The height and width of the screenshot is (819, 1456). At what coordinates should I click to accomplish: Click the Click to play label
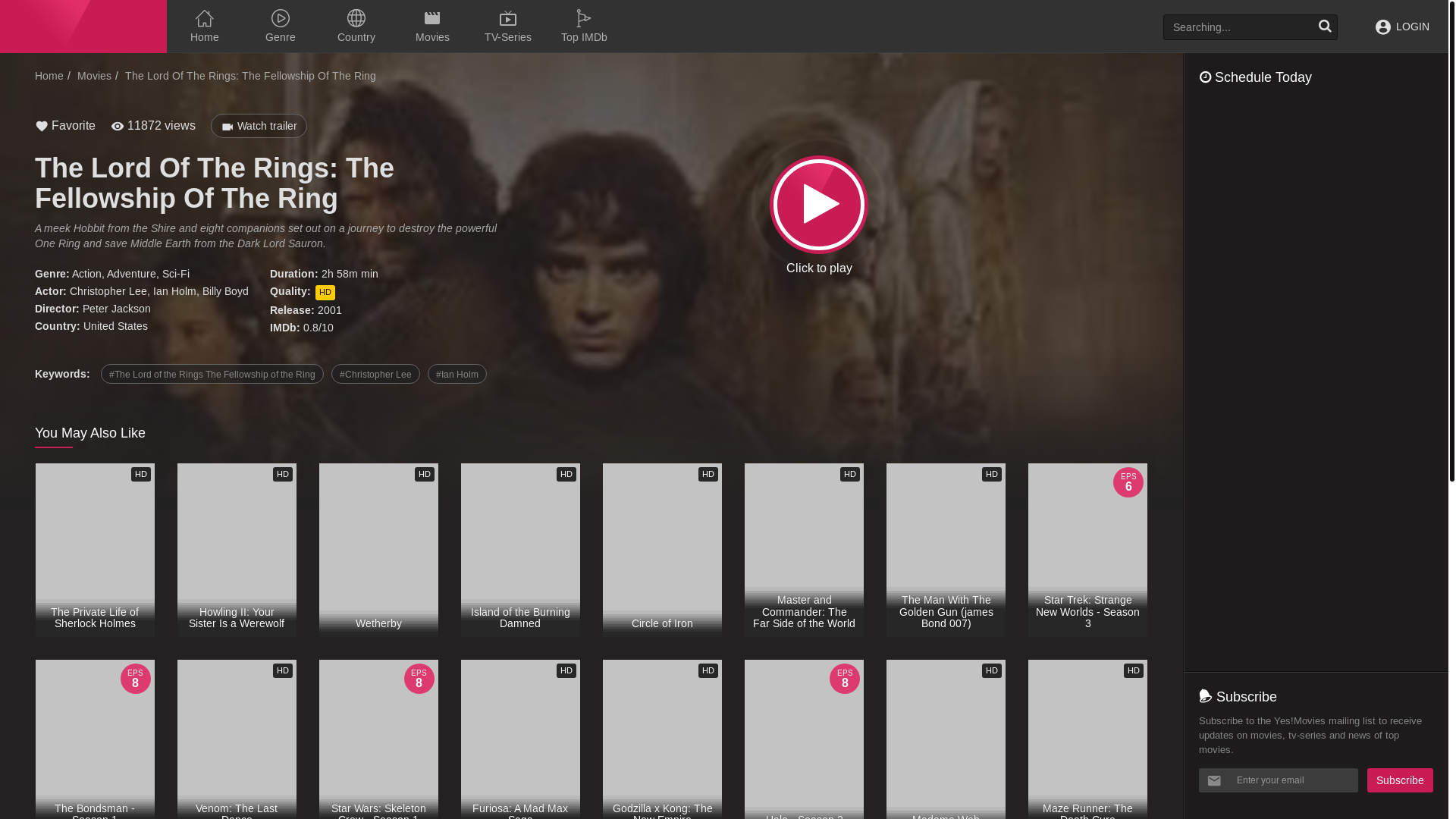click(819, 268)
